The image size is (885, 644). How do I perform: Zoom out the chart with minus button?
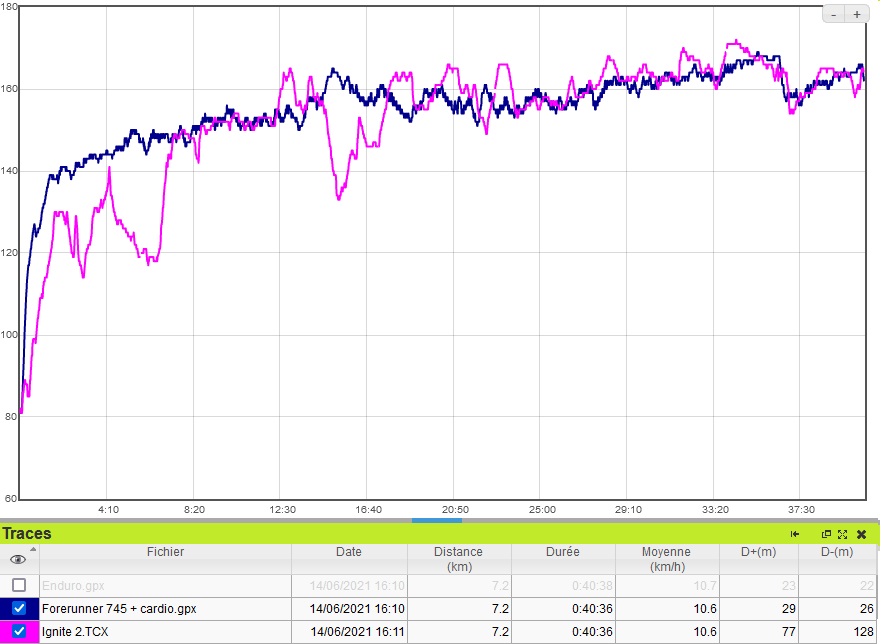tap(835, 14)
